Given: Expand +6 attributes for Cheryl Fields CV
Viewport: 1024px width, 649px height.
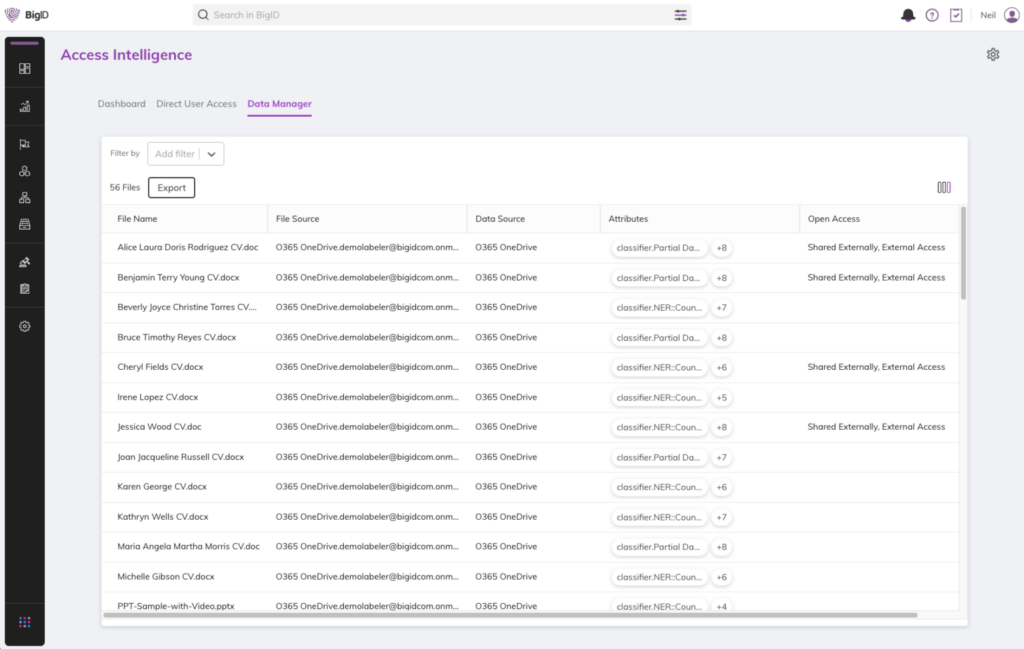Looking at the screenshot, I should tap(722, 368).
